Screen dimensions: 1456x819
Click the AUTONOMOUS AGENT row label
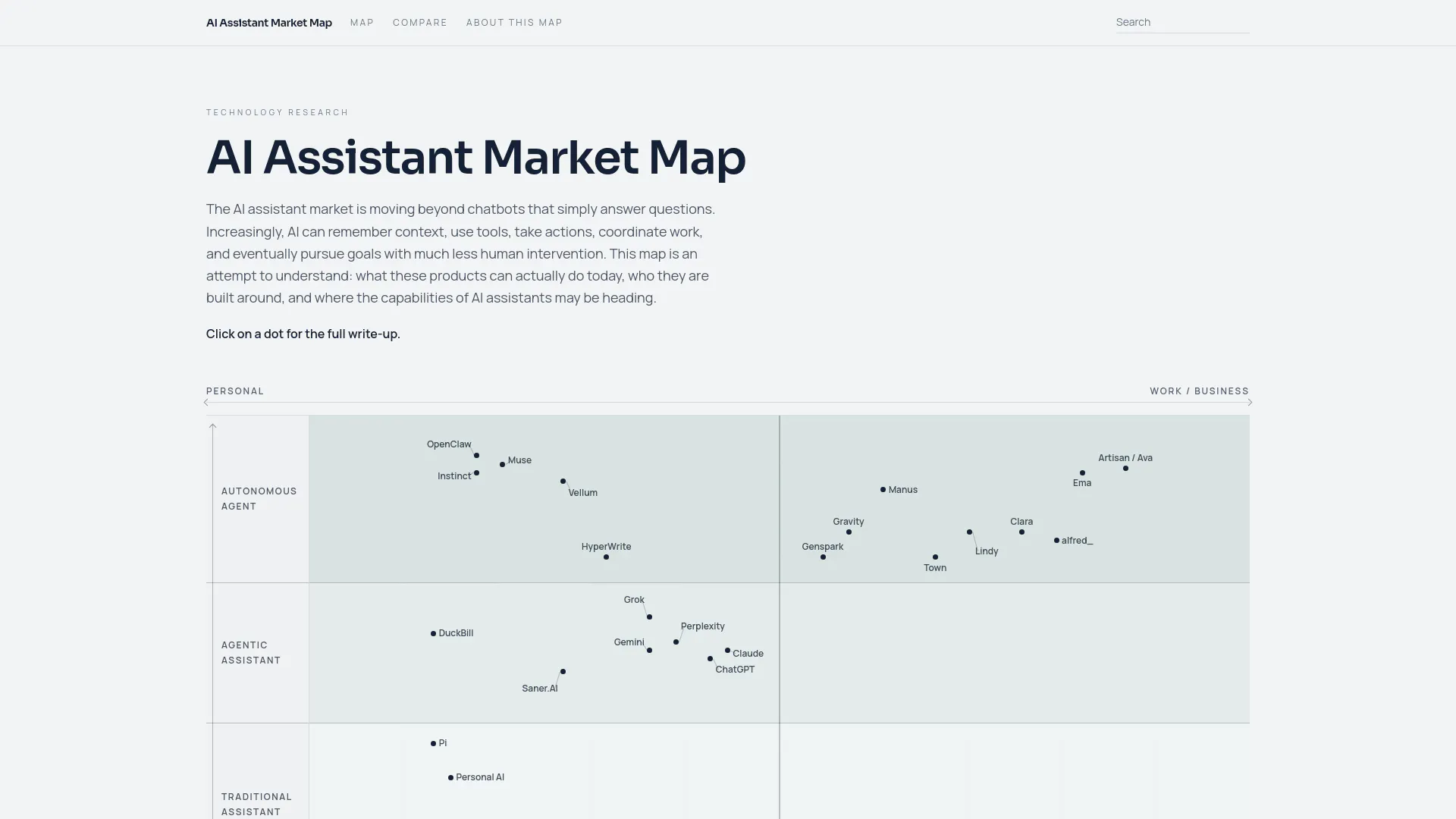pyautogui.click(x=259, y=499)
